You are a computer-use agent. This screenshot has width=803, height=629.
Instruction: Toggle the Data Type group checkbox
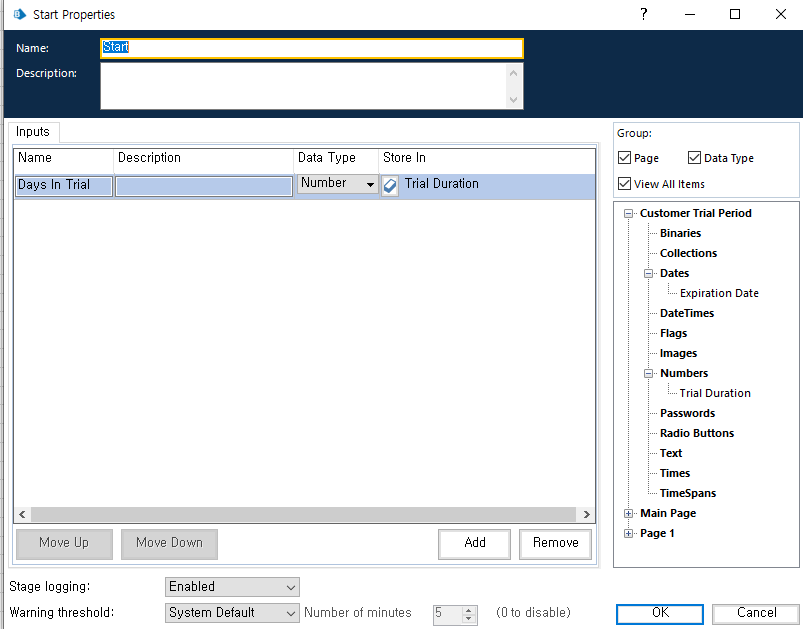(694, 158)
